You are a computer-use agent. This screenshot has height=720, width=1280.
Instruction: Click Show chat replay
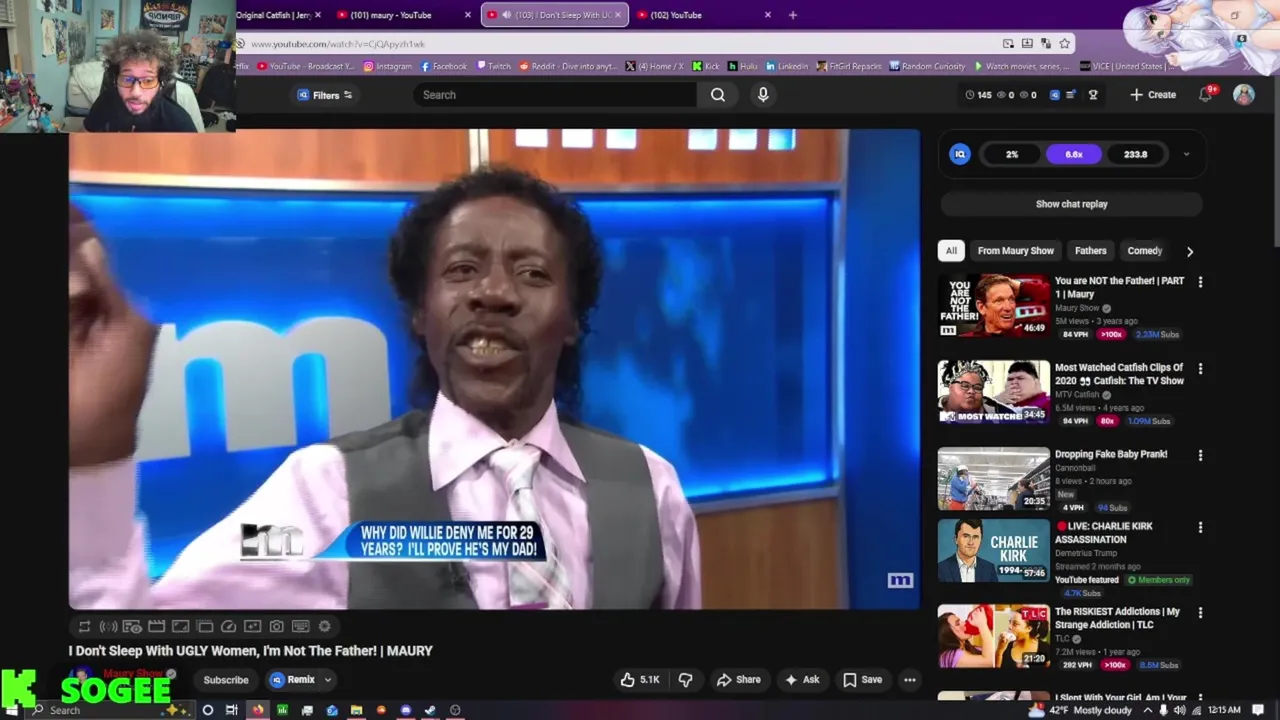coord(1071,204)
